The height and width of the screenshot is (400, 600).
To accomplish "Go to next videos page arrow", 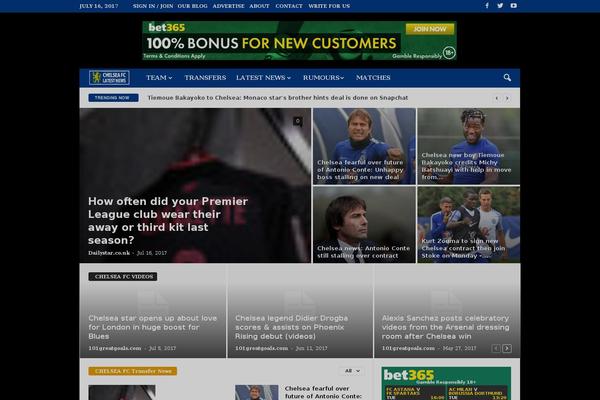I will tap(507, 348).
